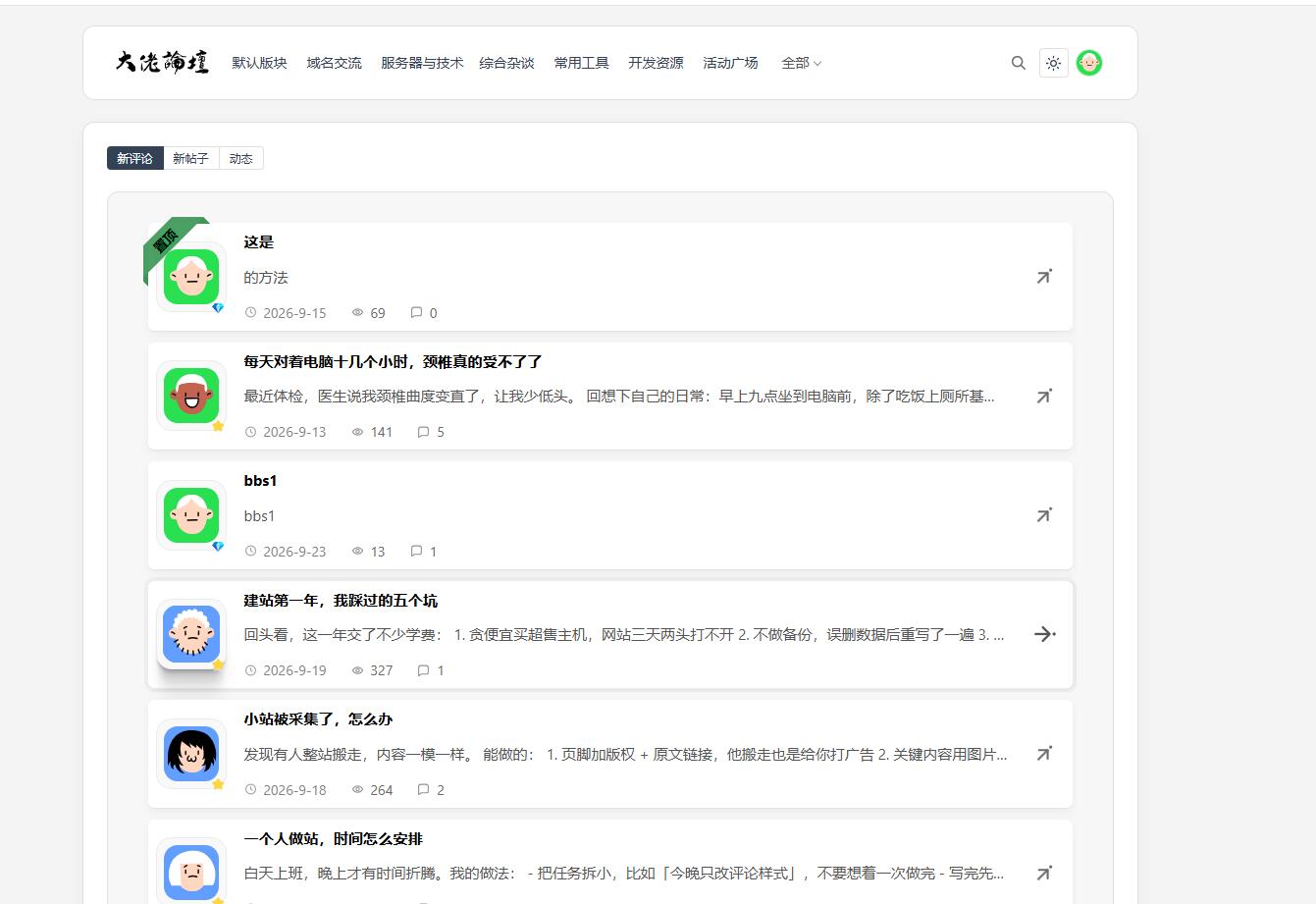Click the 大佬论坛 site logo
This screenshot has height=904, width=1316.
[x=162, y=63]
